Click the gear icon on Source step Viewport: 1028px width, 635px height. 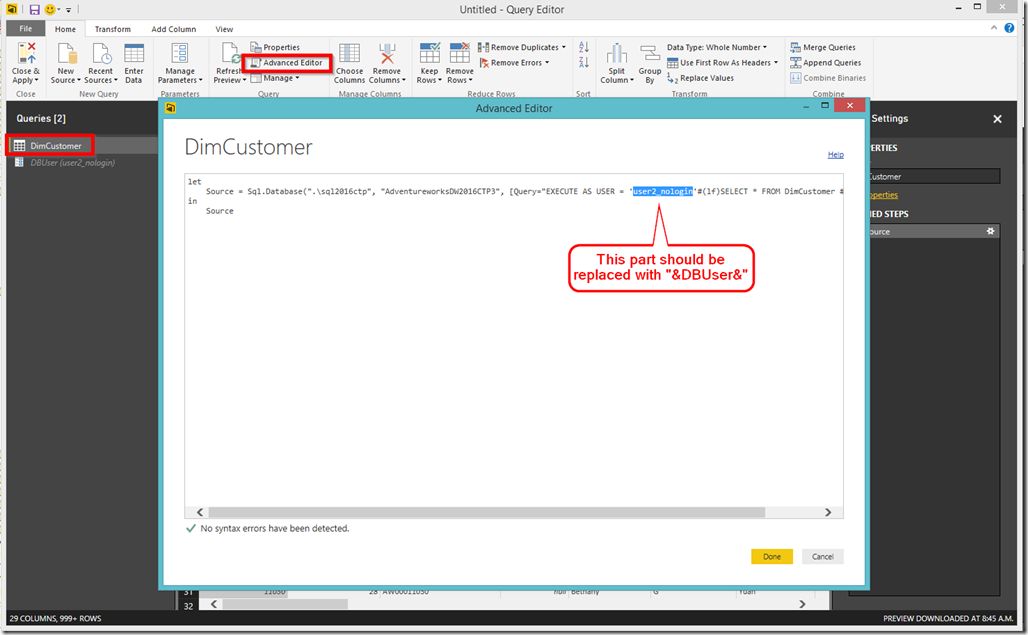tap(990, 231)
